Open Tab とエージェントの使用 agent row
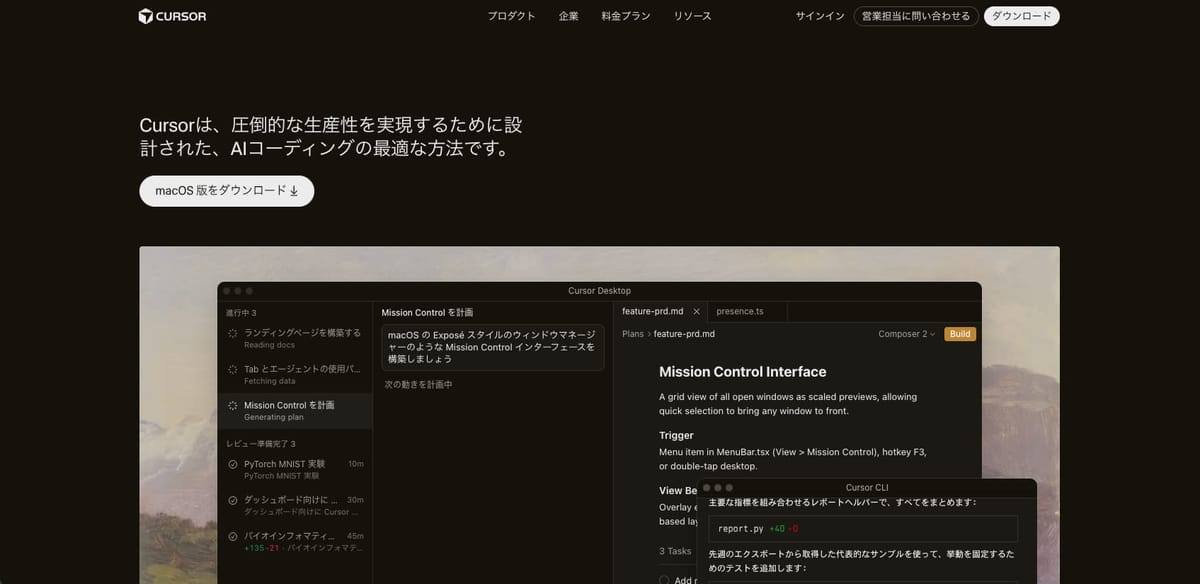Screen dimensions: 1200x584 pos(294,375)
